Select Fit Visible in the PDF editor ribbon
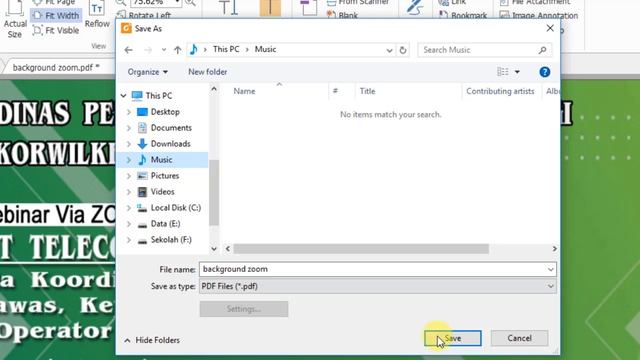Screen dimensions: 640x360 tap(56, 30)
